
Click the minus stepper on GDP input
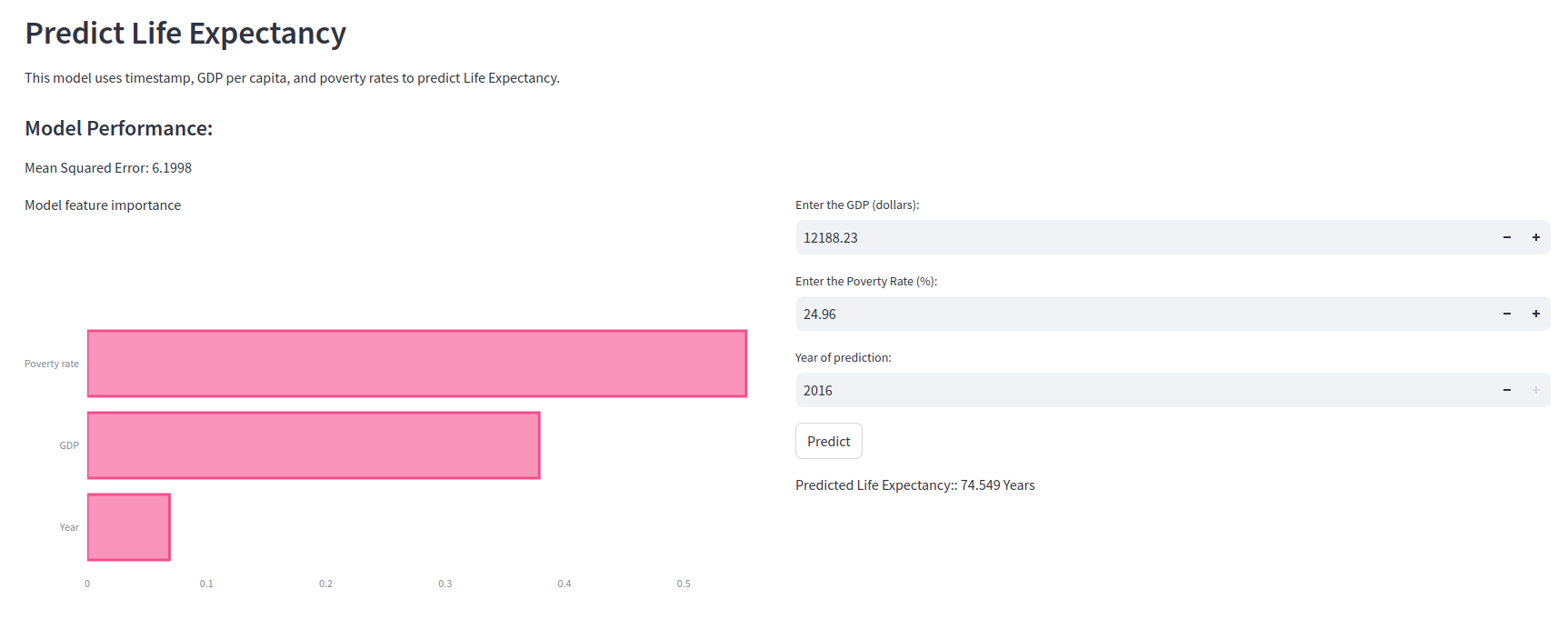pos(1507,237)
